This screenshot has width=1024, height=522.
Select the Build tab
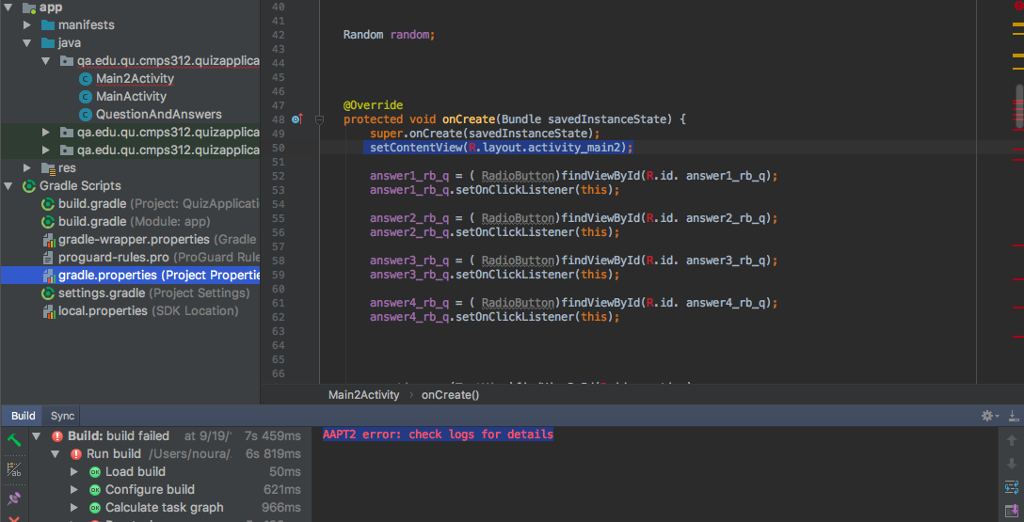[23, 416]
